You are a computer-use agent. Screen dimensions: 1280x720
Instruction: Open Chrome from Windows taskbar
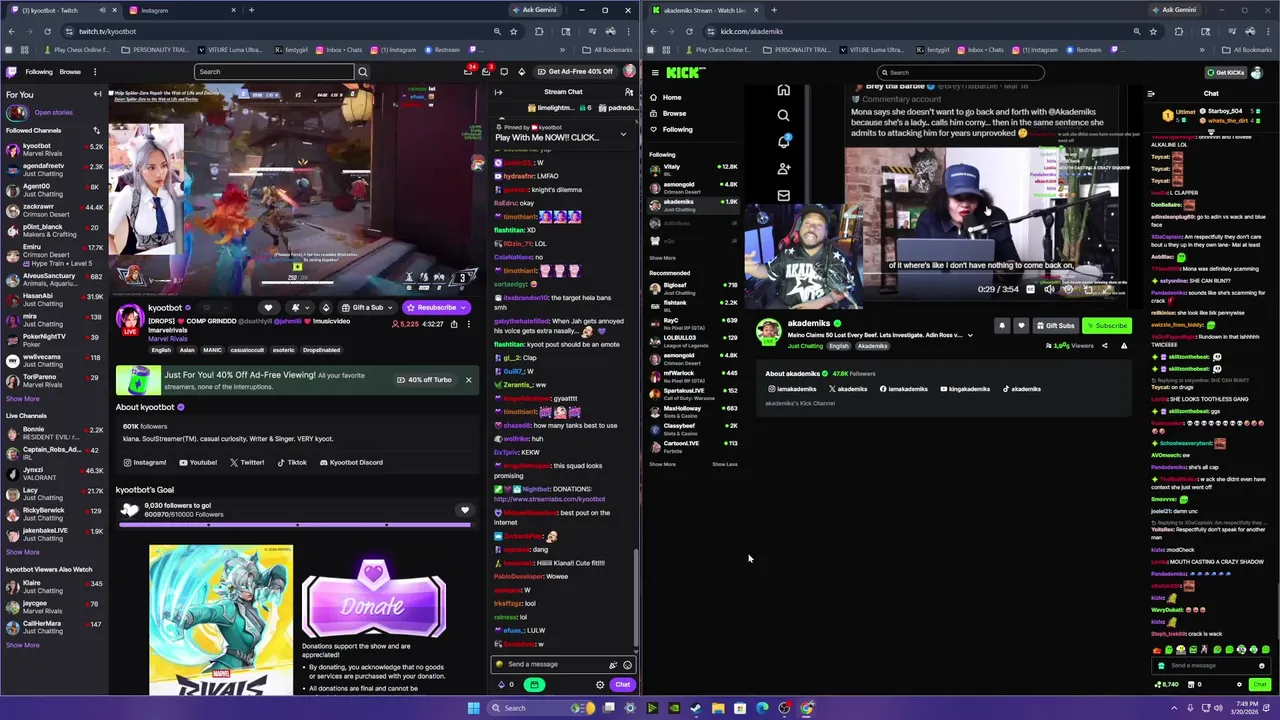(x=806, y=708)
